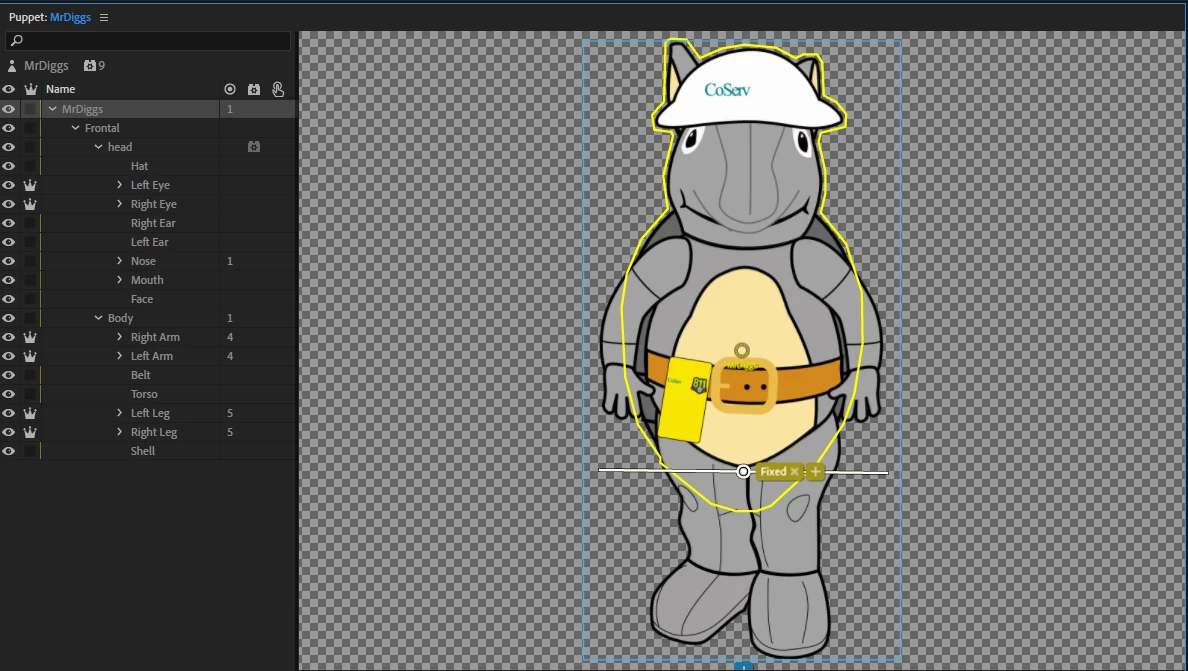The image size is (1188, 671).
Task: Click the plus button beside Fixed tag
Action: pyautogui.click(x=815, y=472)
